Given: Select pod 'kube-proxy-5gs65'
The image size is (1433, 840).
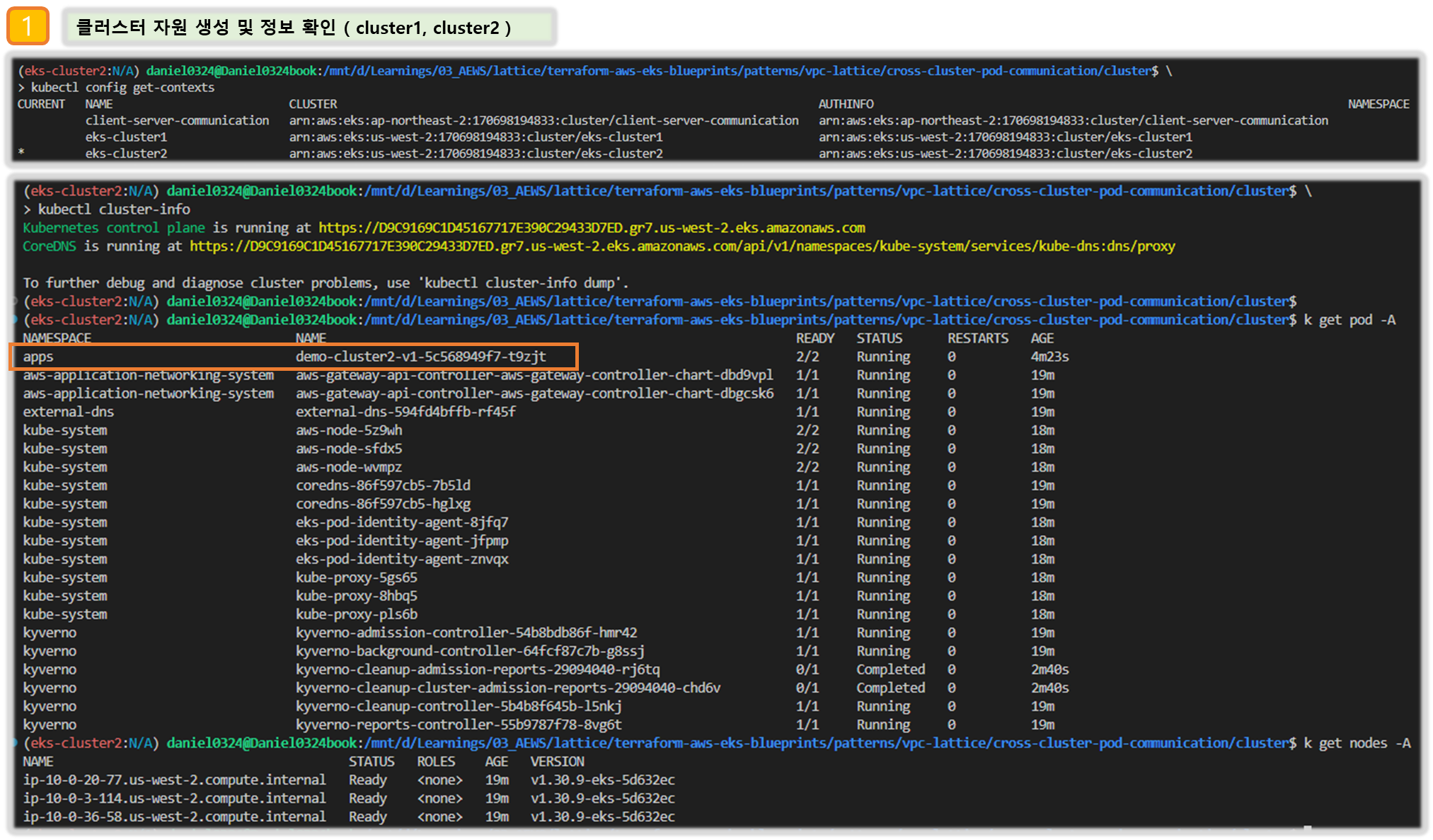Looking at the screenshot, I should pyautogui.click(x=357, y=577).
